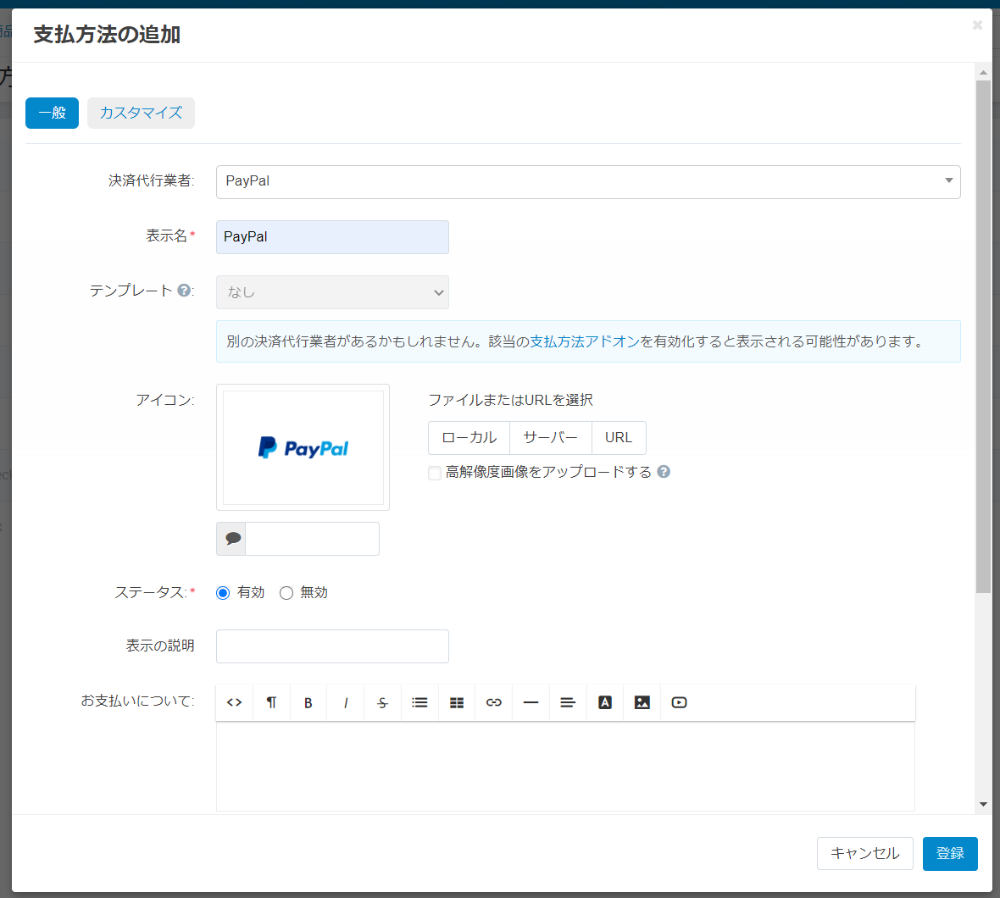Close the 支払方法の追加 dialog
The width and height of the screenshot is (1000, 898).
pos(977,25)
